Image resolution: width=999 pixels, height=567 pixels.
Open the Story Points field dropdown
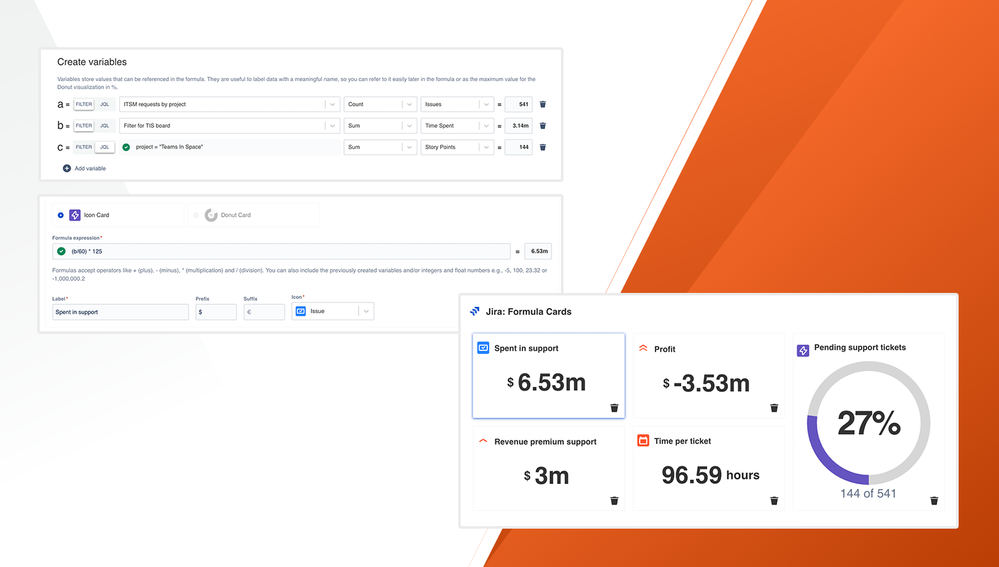[457, 147]
